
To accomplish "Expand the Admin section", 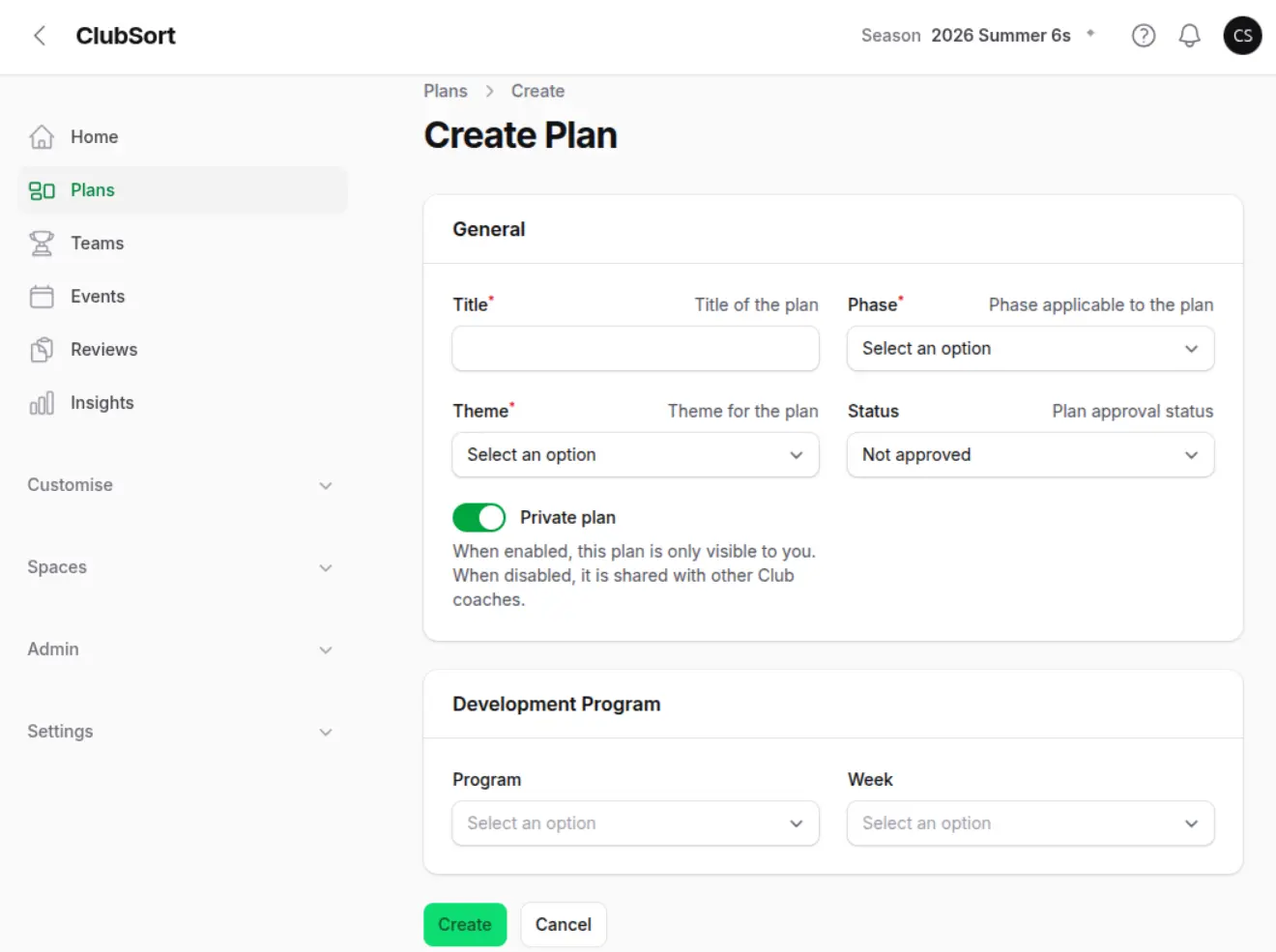I will (180, 649).
